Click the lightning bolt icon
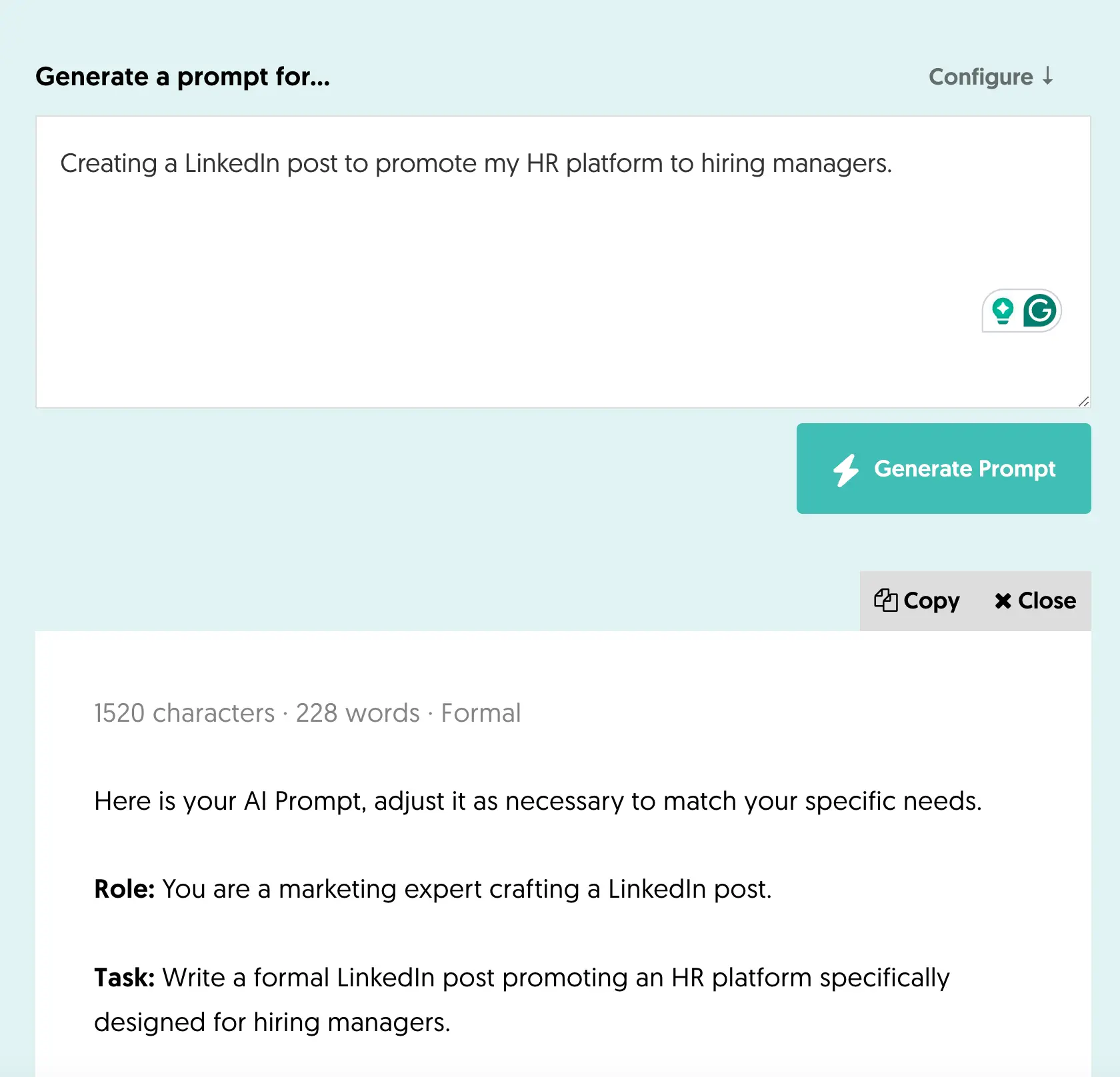The image size is (1120, 1077). [x=846, y=469]
